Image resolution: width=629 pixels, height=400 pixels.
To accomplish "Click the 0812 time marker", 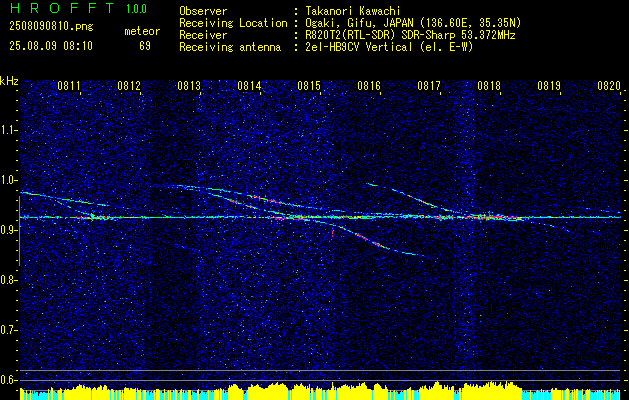I will [x=129, y=85].
